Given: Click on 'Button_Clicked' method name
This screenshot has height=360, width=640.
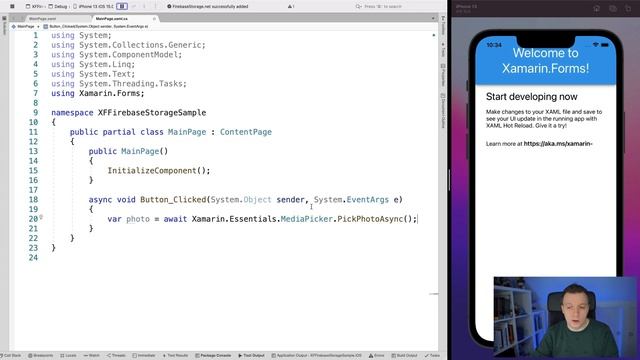Looking at the screenshot, I should pyautogui.click(x=173, y=200).
